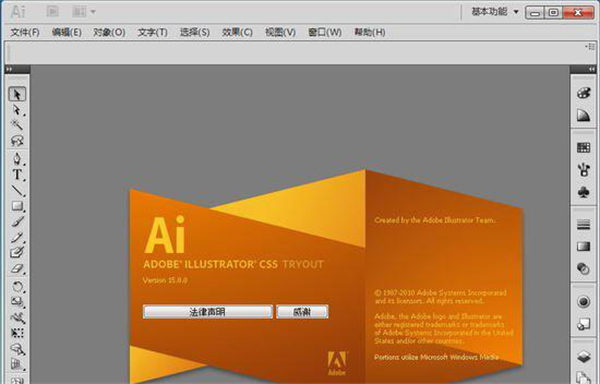Select the Selection (black arrow) tool
Image resolution: width=600 pixels, height=384 pixels.
pyautogui.click(x=17, y=94)
